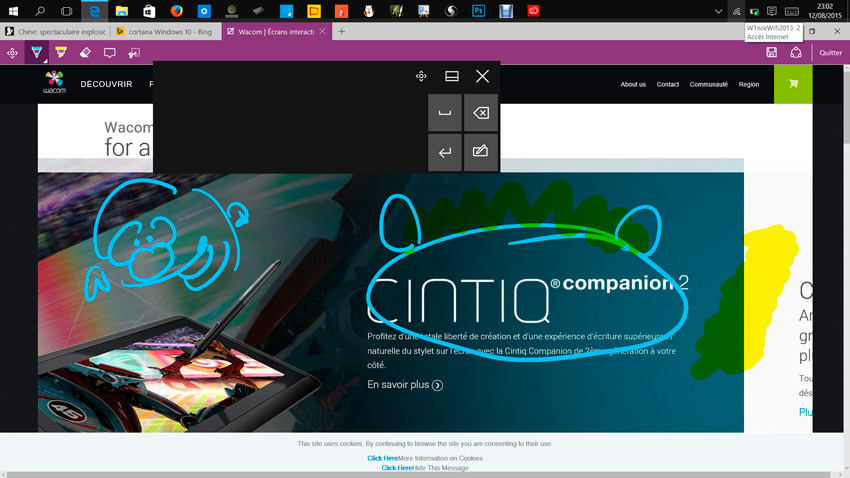The image size is (850, 478).
Task: Switch handwriting panel input mode
Action: 481,152
